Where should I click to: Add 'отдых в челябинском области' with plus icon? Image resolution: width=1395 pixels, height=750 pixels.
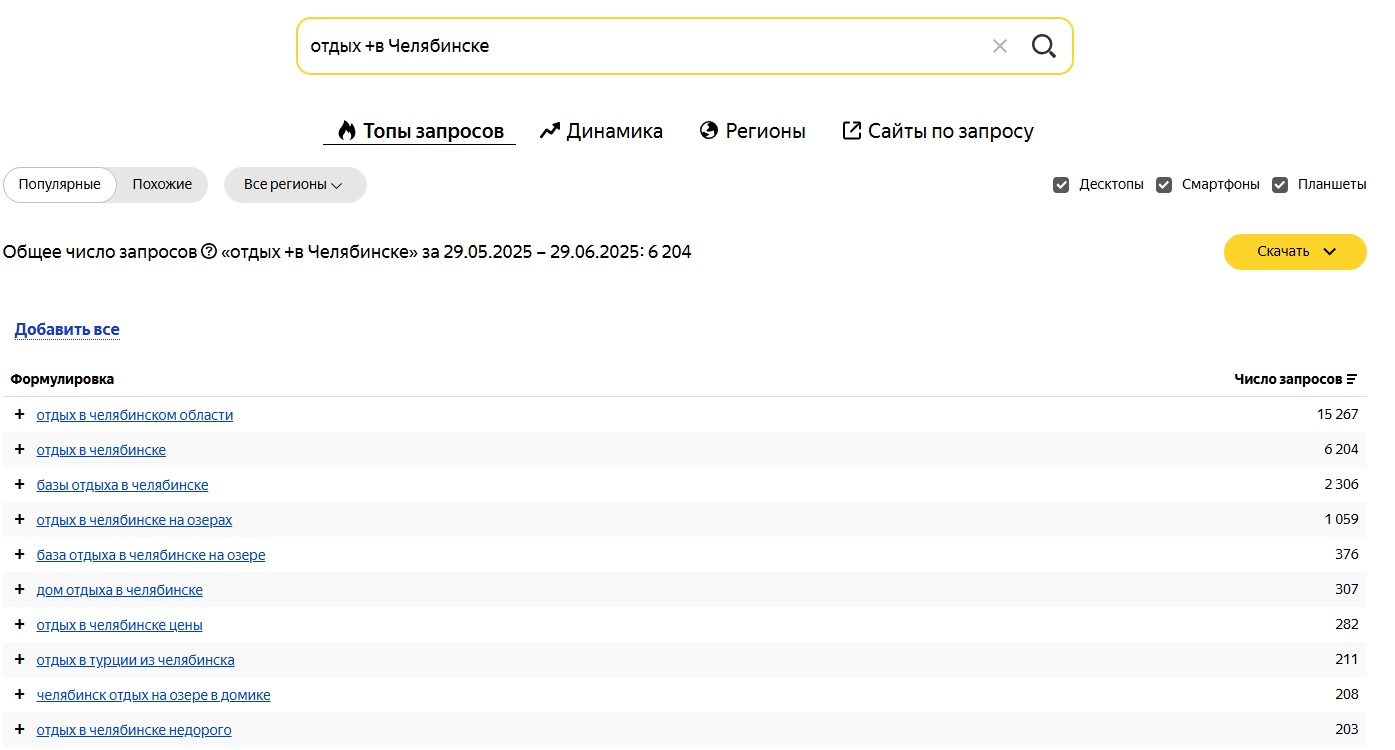point(19,415)
